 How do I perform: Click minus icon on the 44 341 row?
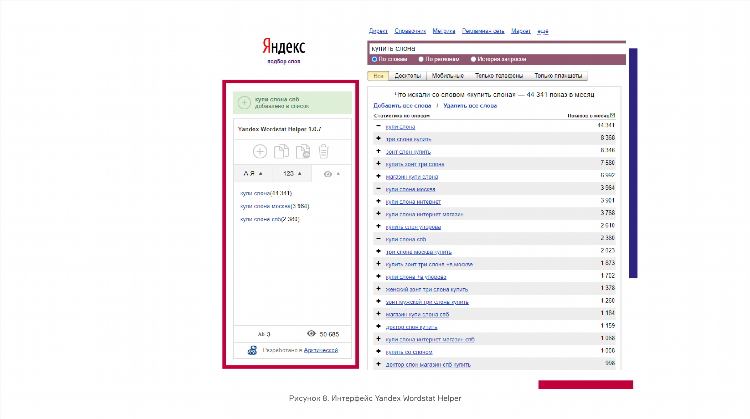coord(378,126)
